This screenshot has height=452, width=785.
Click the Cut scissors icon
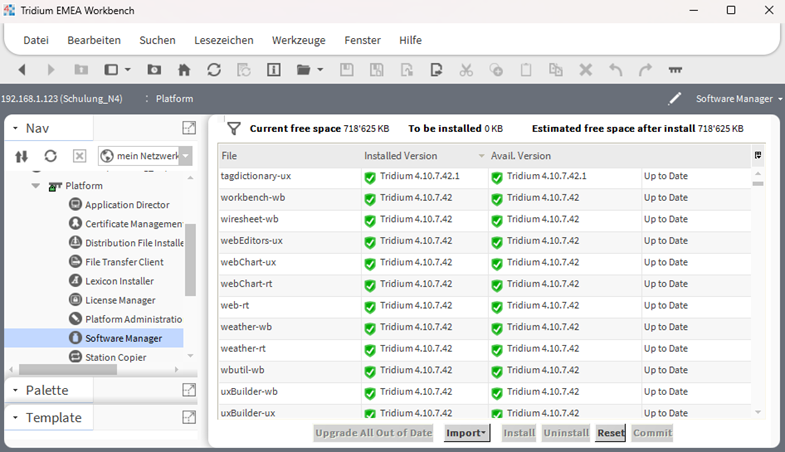click(466, 70)
